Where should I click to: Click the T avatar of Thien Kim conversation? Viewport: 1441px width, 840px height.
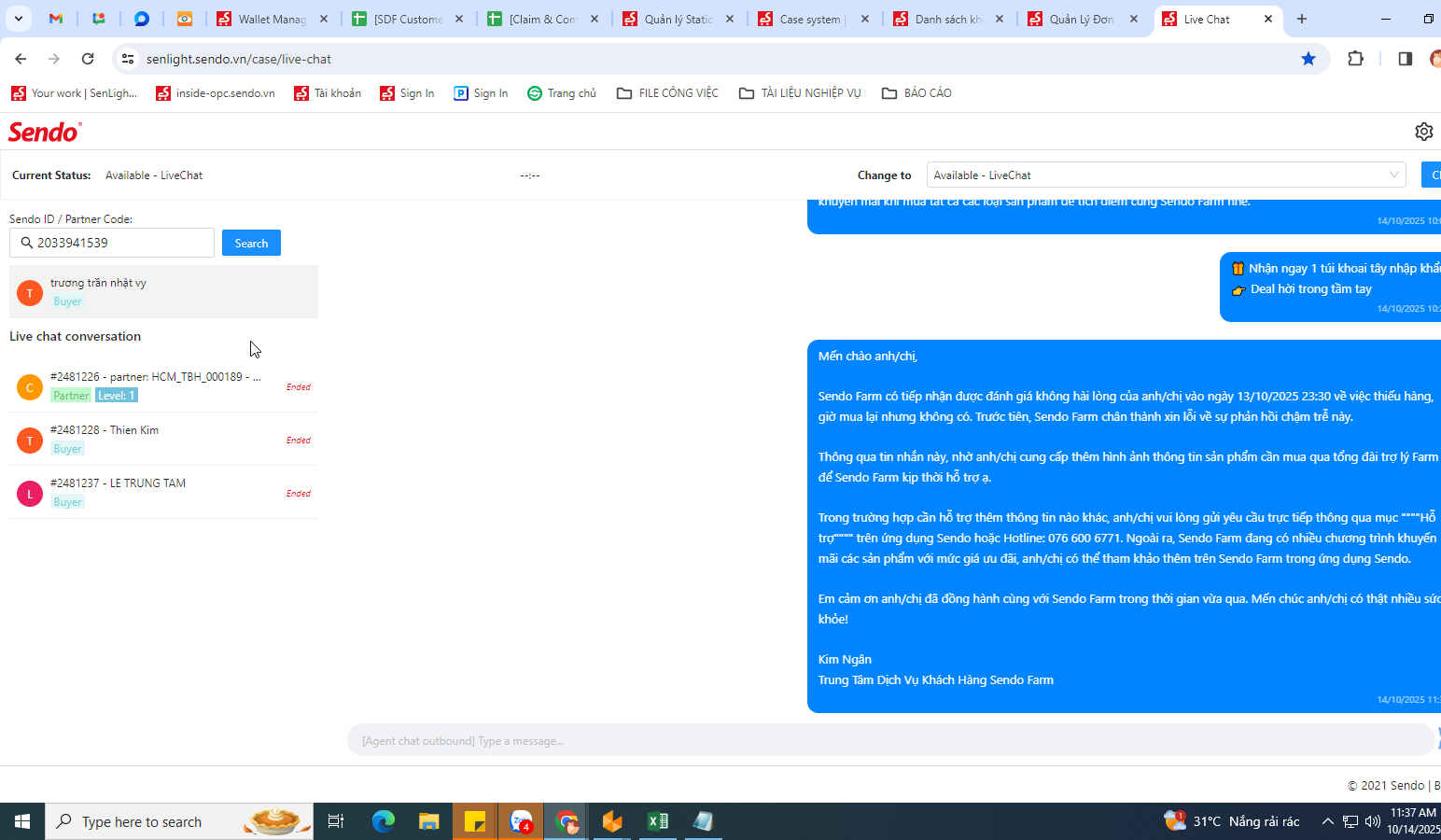(x=30, y=440)
